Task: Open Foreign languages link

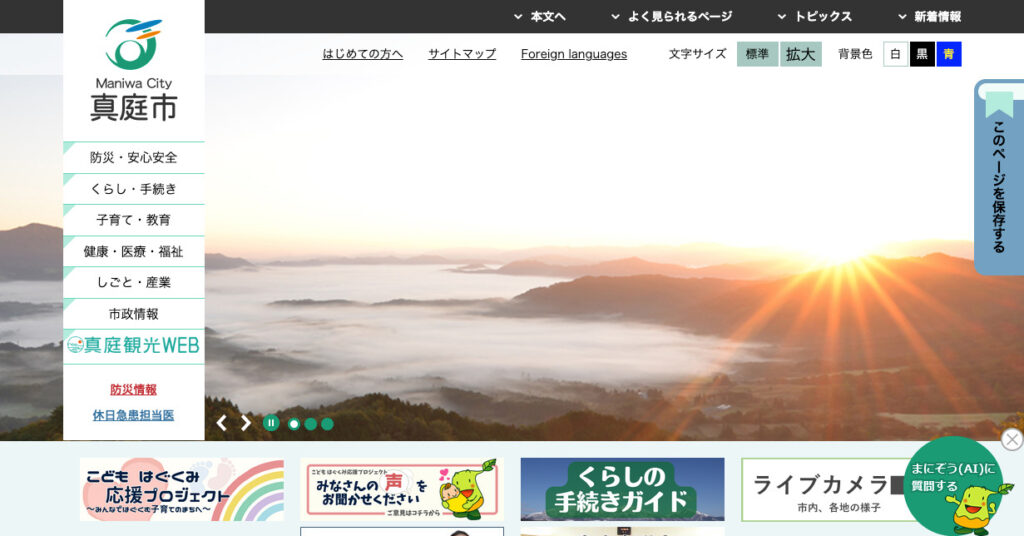Action: pos(573,54)
